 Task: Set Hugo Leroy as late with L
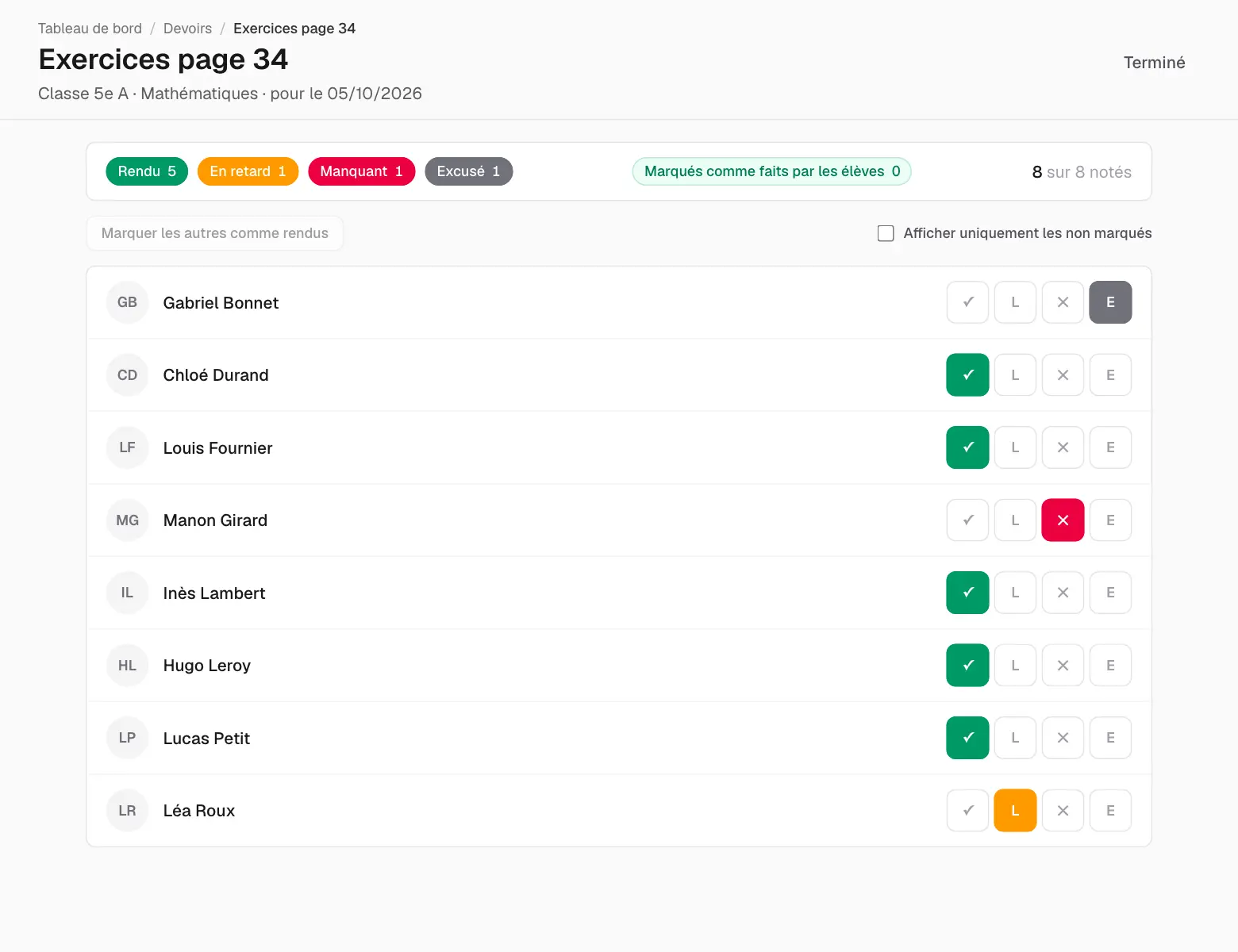point(1015,666)
